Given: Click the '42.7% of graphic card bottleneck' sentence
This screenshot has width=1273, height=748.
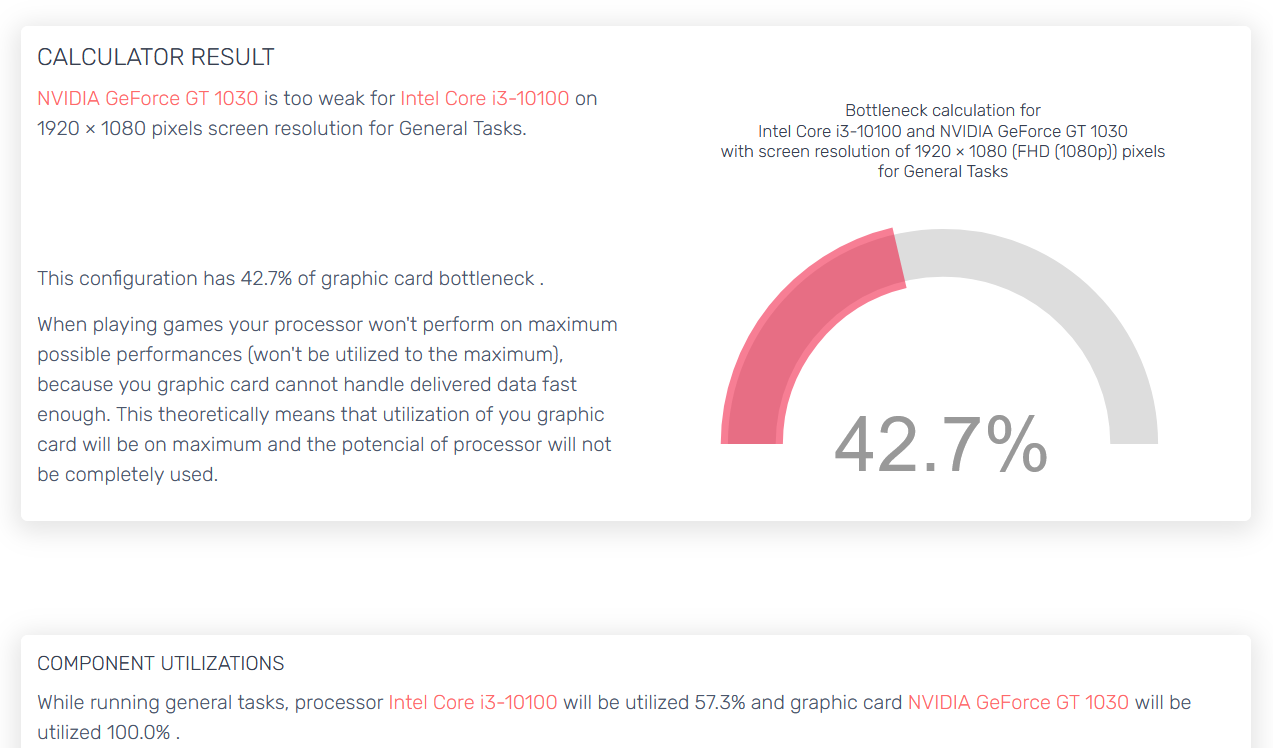Looking at the screenshot, I should (x=290, y=278).
